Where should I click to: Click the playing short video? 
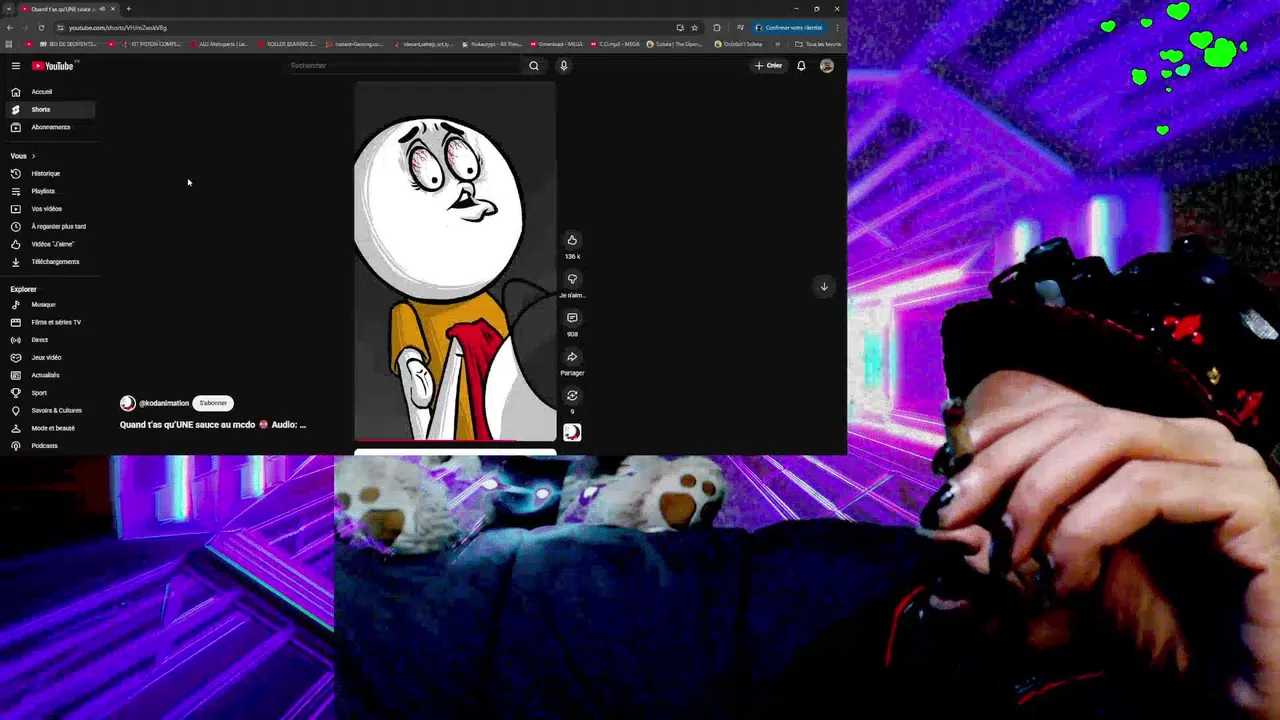pos(455,260)
